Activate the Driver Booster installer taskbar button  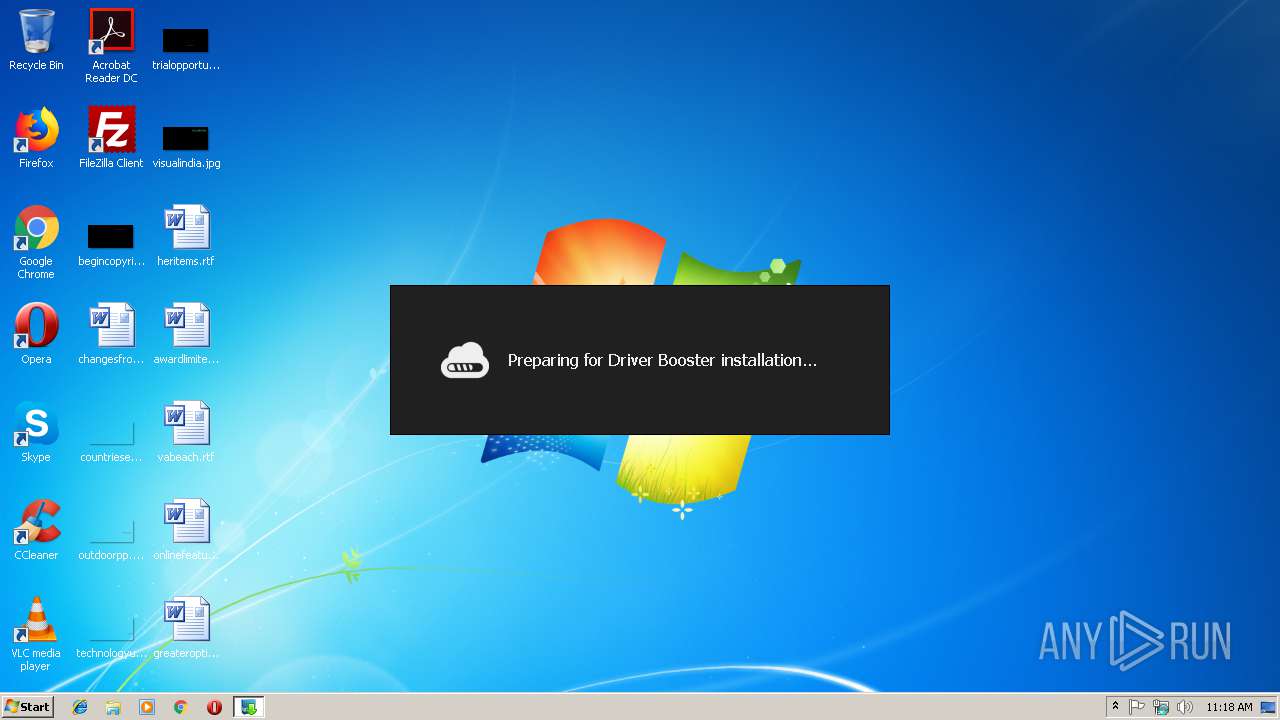pos(248,707)
